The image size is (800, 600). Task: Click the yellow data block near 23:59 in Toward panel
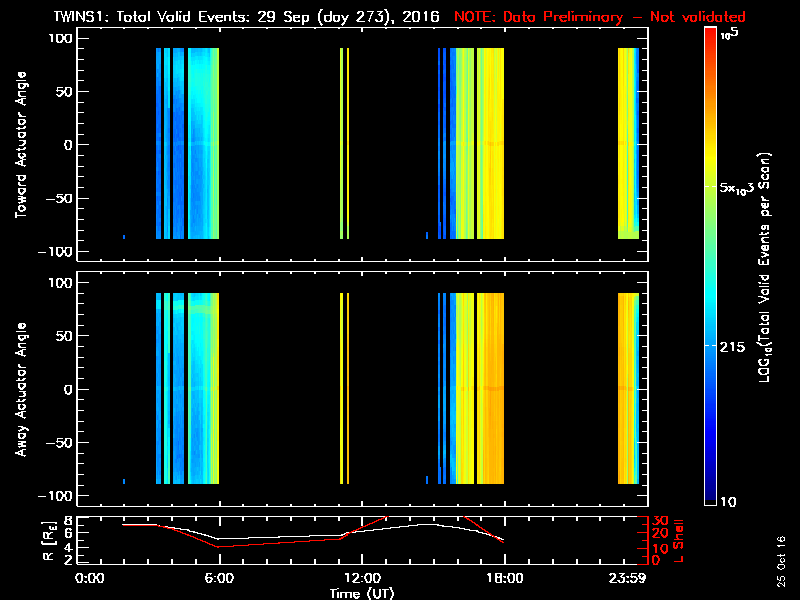(627, 143)
